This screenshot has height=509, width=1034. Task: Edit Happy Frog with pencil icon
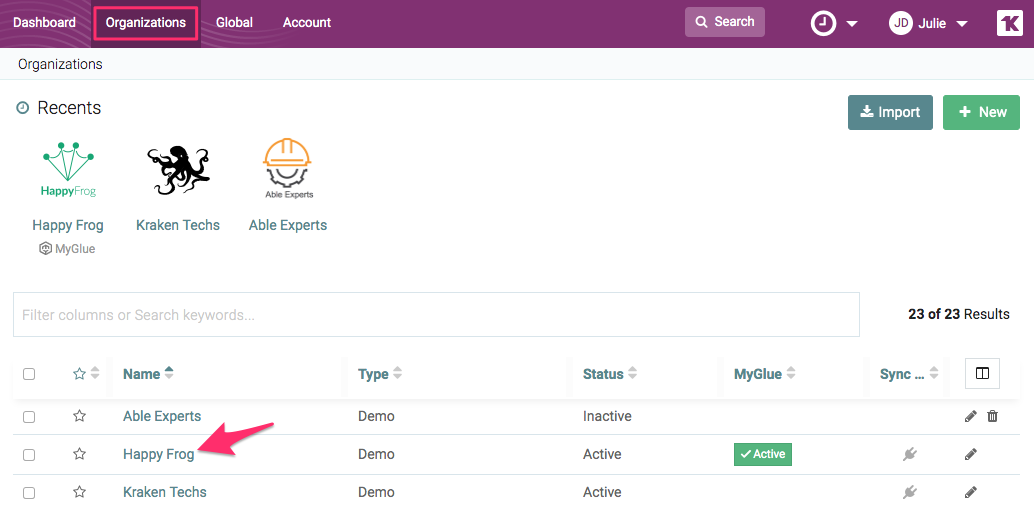970,454
